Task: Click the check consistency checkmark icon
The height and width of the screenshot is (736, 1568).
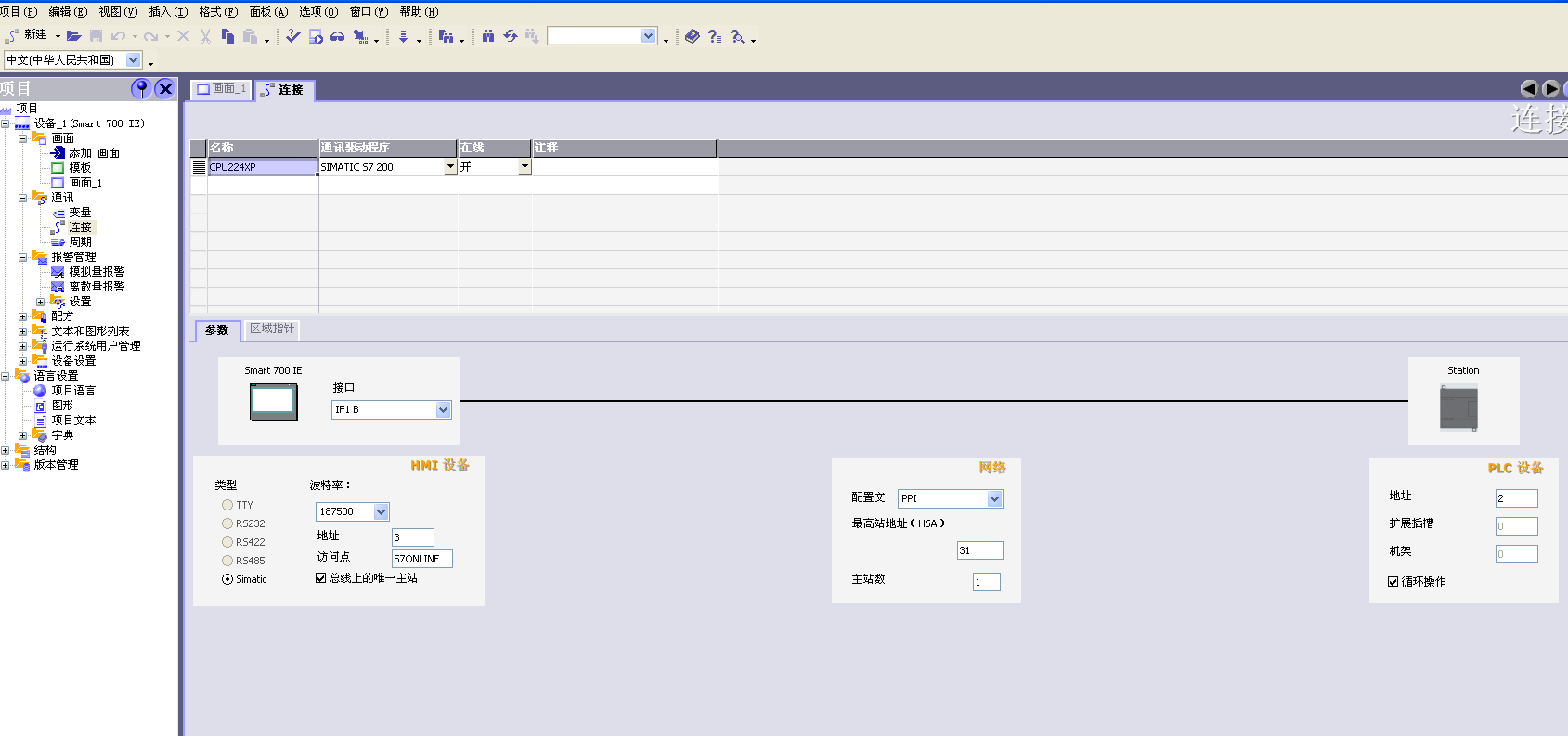Action: click(x=293, y=36)
